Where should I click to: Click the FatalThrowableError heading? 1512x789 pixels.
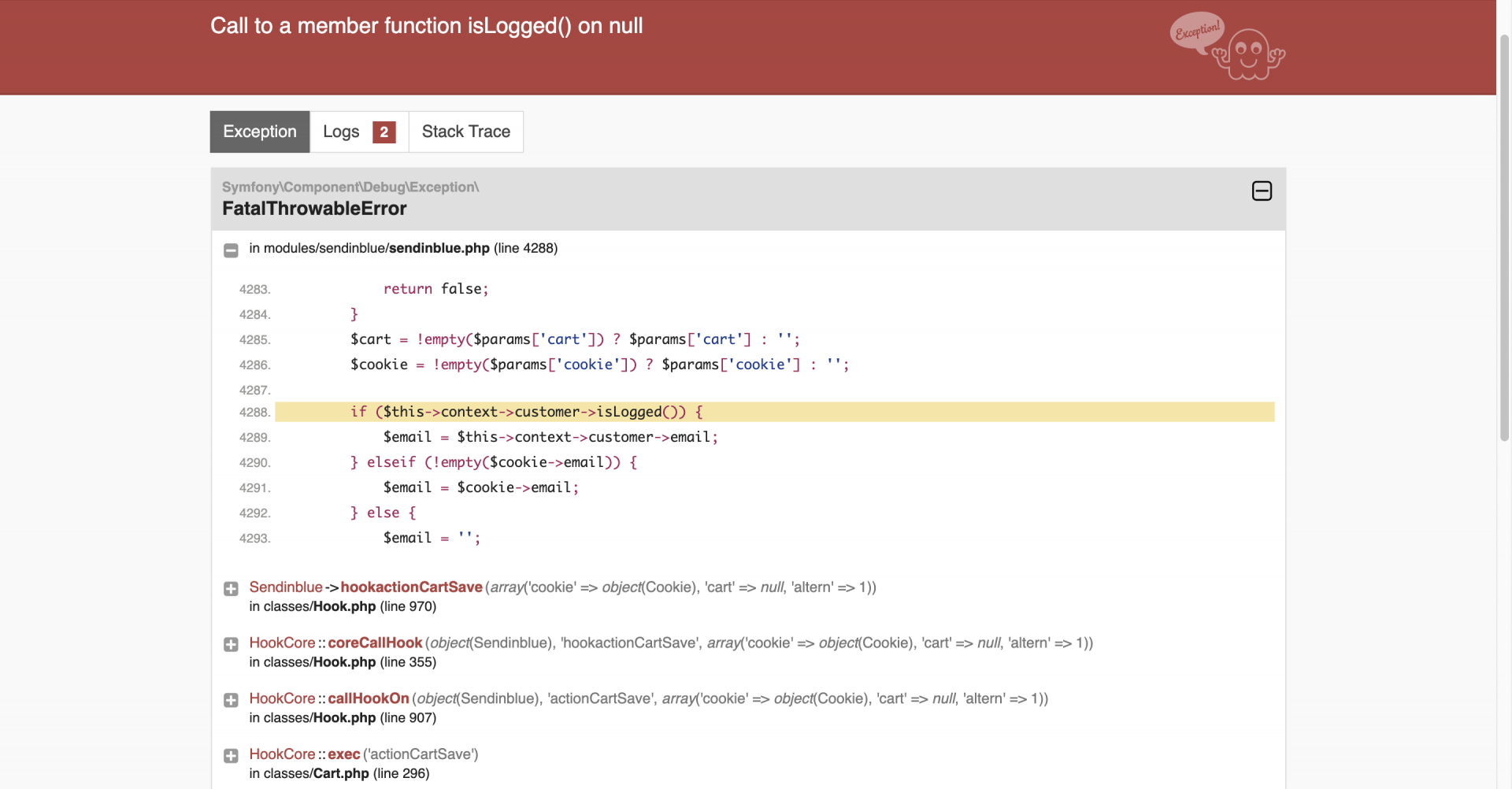[x=314, y=209]
